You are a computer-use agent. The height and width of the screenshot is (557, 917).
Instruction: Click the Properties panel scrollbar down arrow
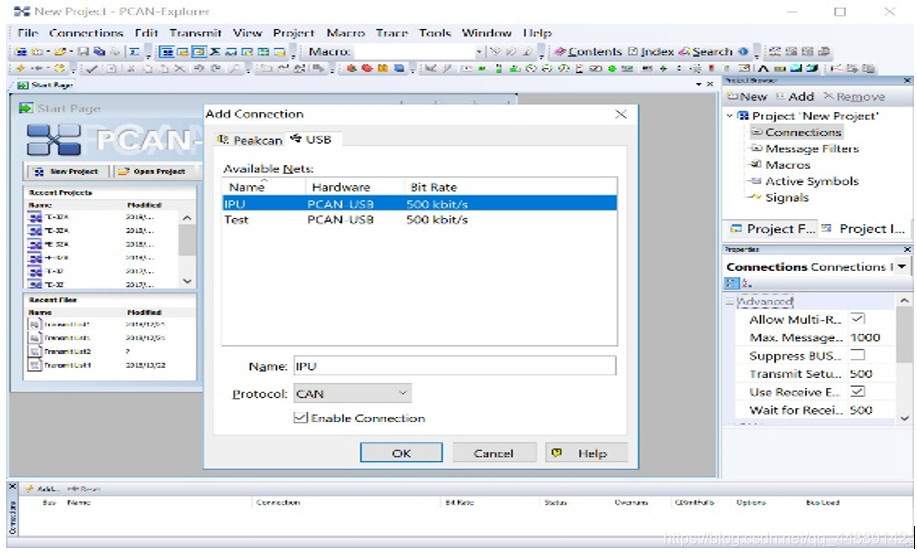(x=904, y=418)
